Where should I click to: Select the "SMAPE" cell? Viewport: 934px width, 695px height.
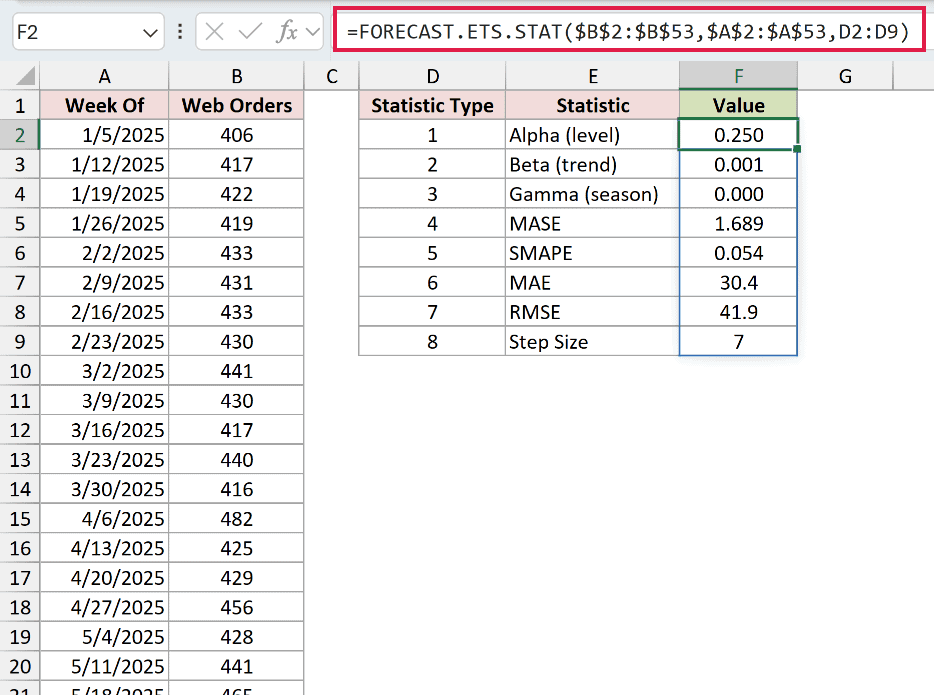593,253
